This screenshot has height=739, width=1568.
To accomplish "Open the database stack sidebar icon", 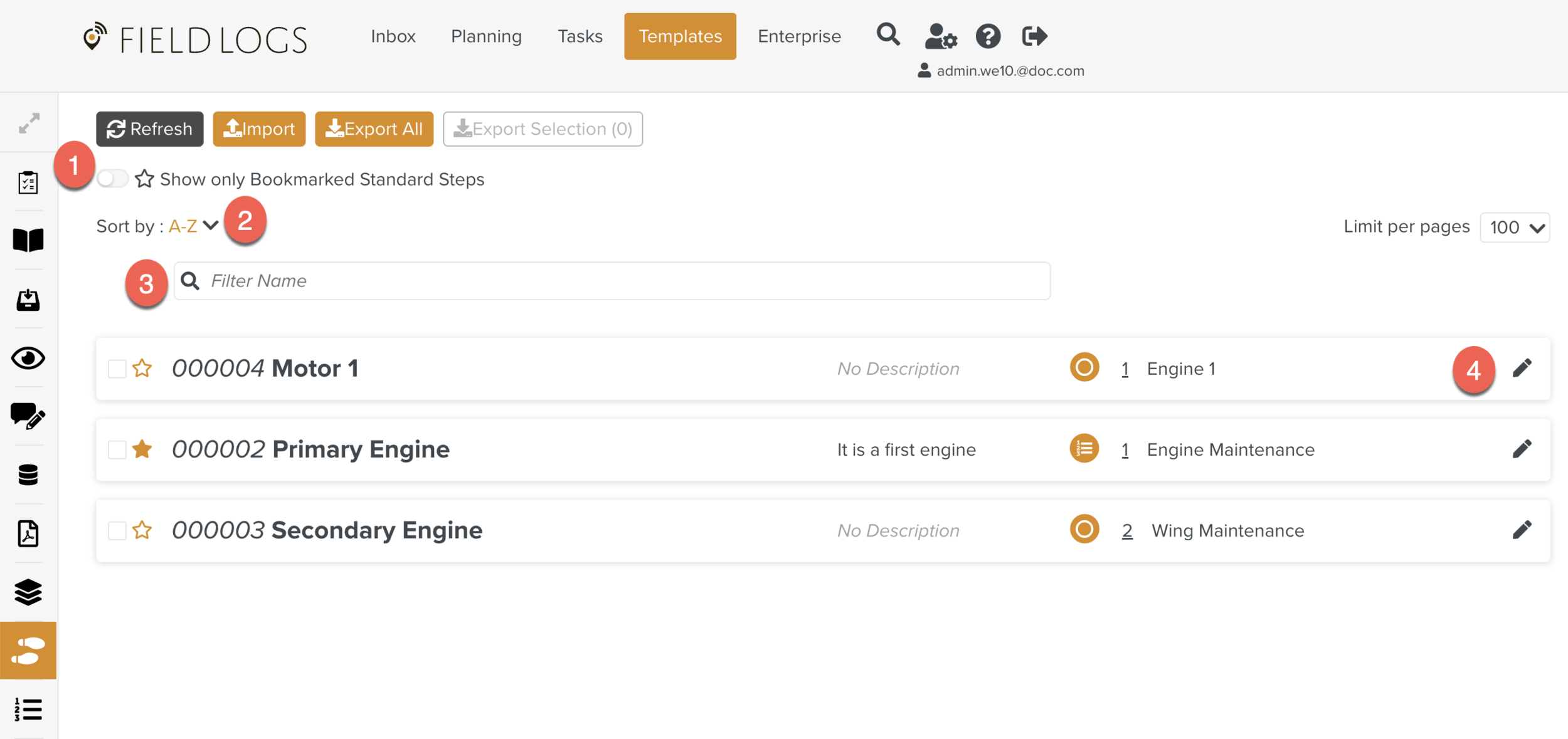I will point(28,475).
